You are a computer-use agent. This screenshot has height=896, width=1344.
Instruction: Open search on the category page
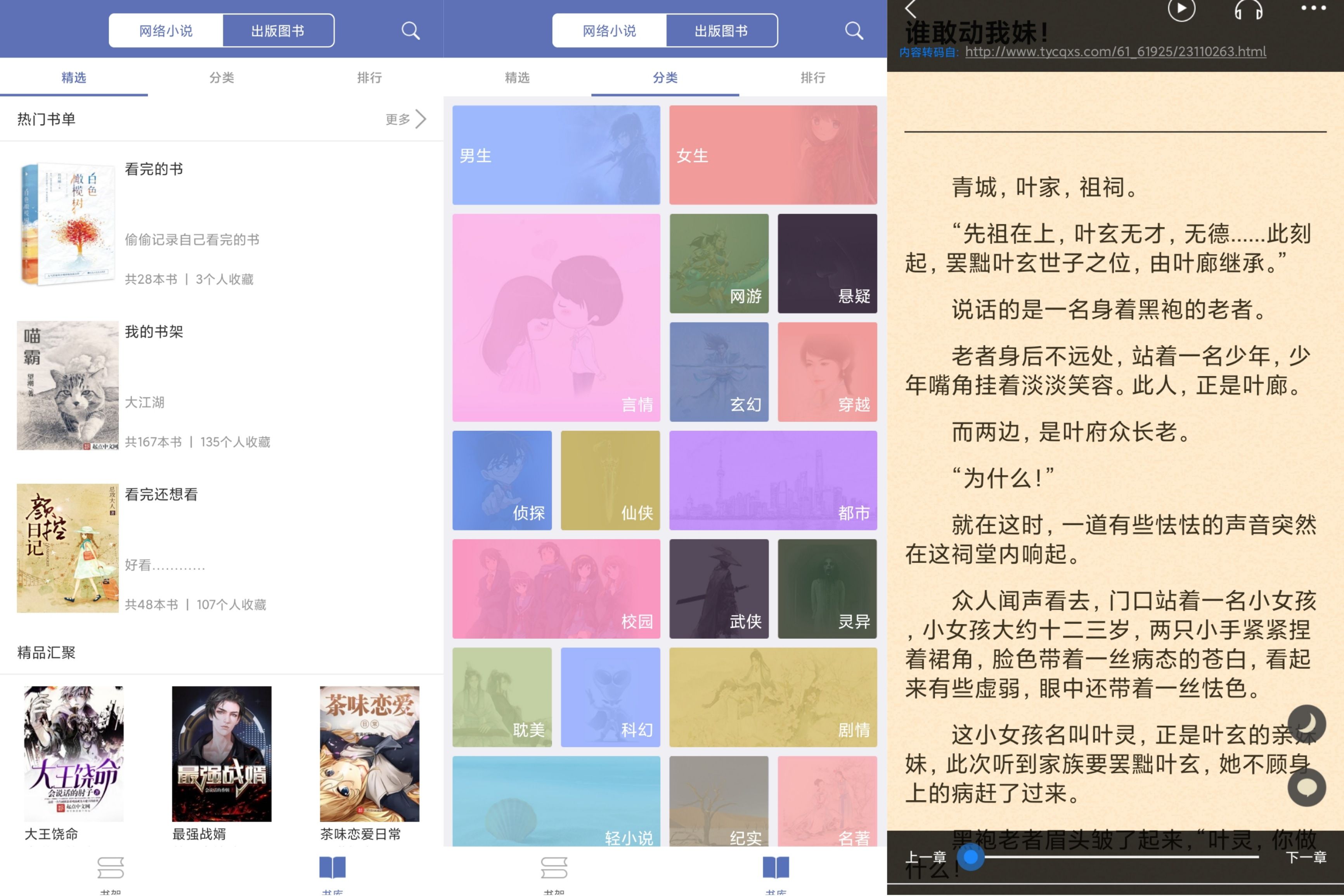tap(853, 30)
